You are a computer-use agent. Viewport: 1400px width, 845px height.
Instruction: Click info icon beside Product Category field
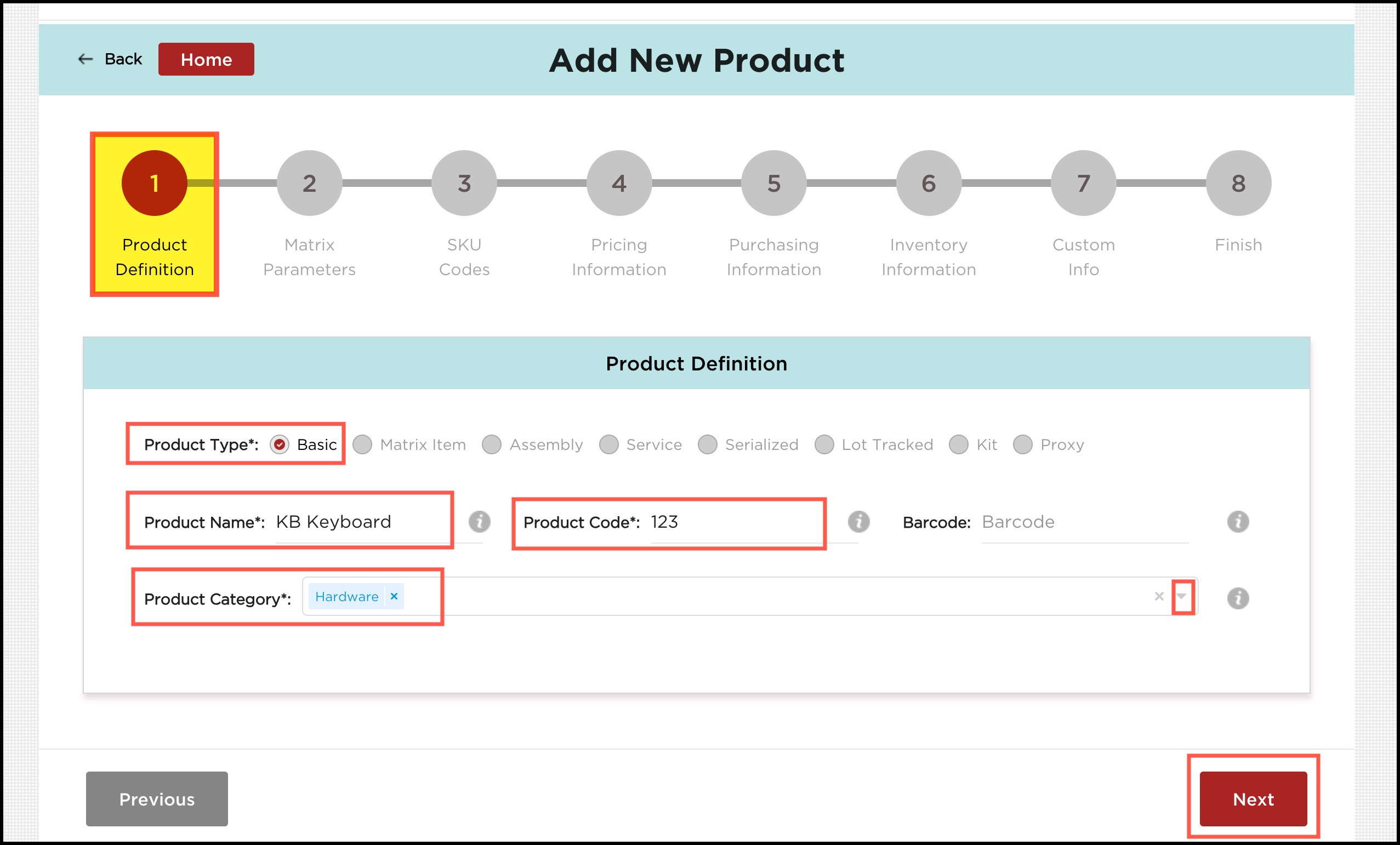[1238, 598]
